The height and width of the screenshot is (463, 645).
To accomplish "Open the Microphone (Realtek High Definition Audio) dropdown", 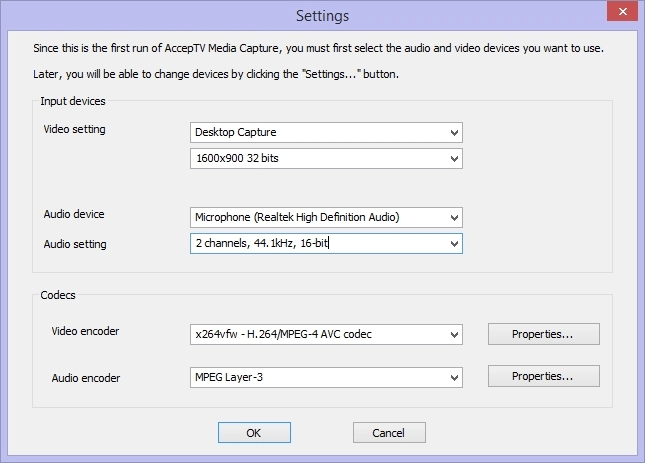I will (326, 217).
